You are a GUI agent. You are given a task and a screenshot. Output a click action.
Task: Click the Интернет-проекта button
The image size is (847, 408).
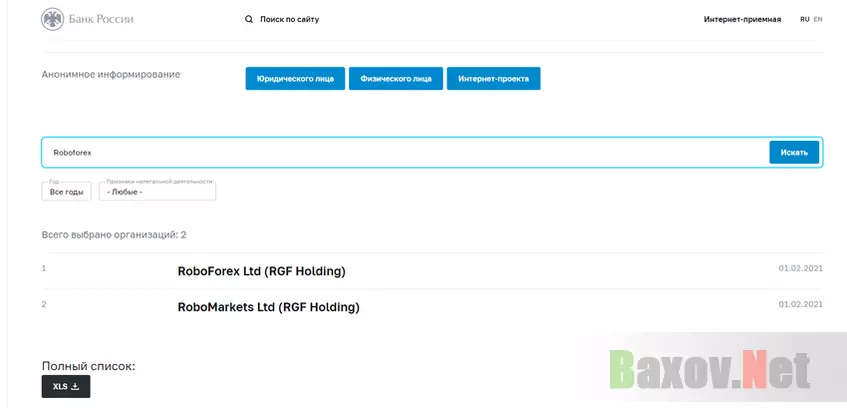pos(493,78)
